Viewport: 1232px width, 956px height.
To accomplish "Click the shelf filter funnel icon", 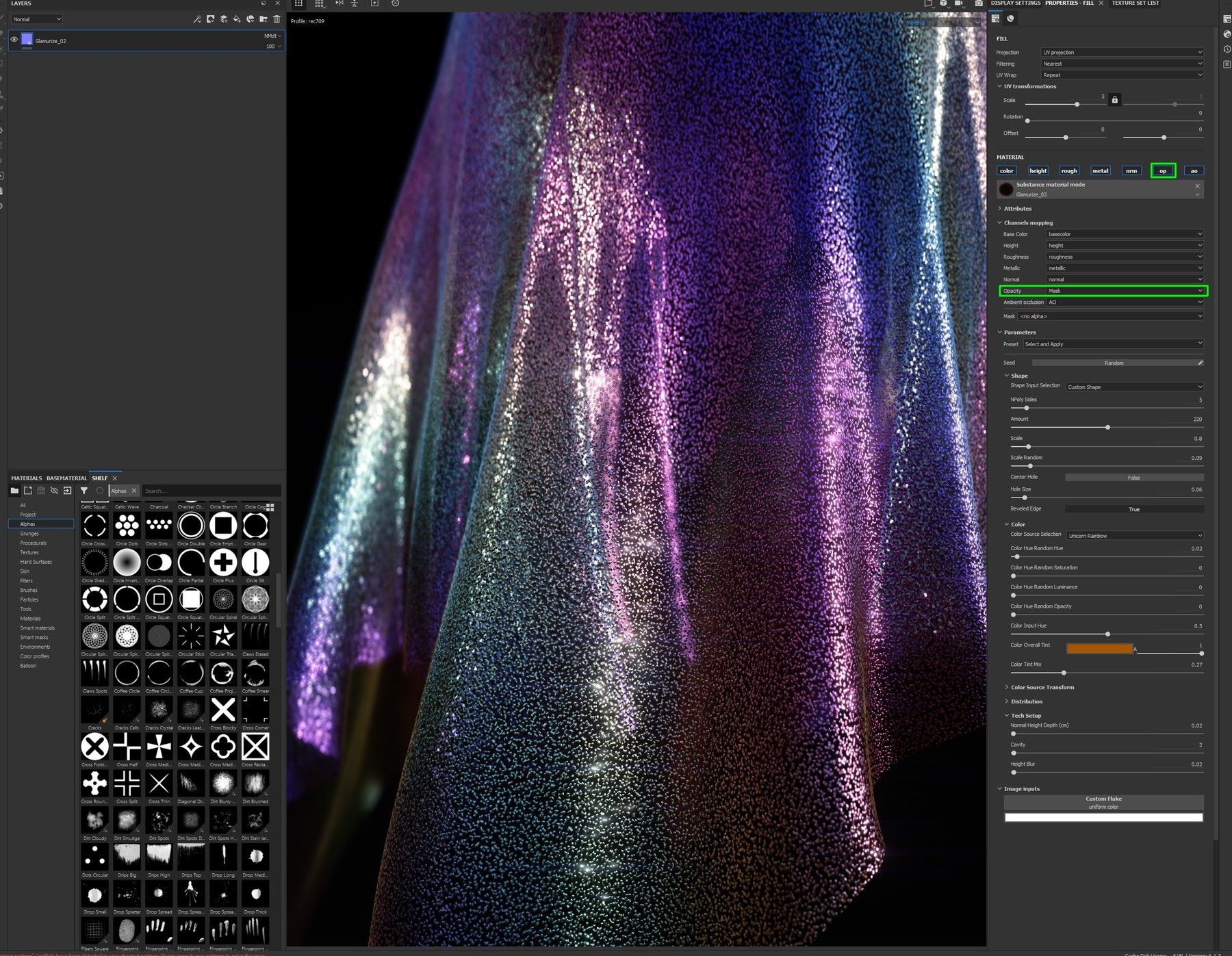I will pyautogui.click(x=84, y=491).
